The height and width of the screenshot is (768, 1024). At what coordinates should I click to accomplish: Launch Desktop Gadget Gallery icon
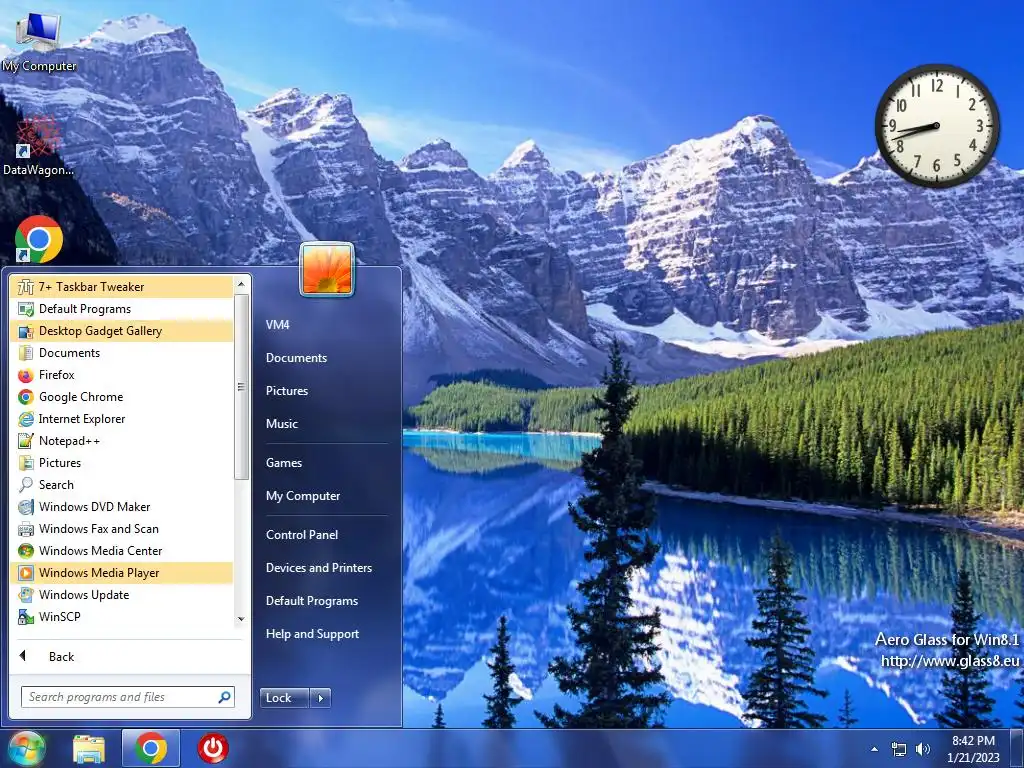pos(25,331)
